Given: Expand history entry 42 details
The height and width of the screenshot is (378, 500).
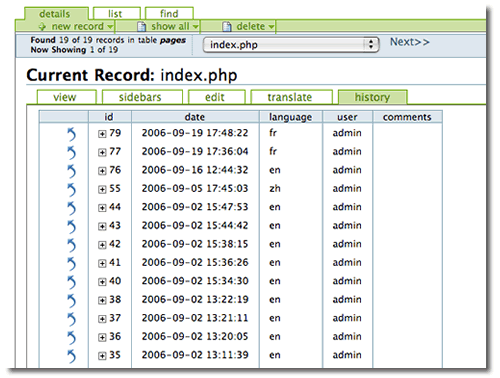Looking at the screenshot, I should click(102, 245).
